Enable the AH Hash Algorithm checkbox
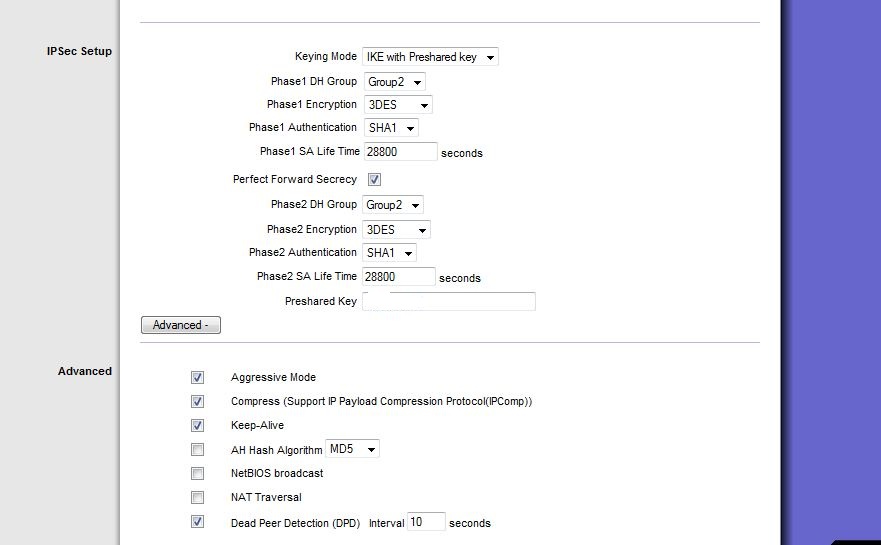Screen dimensions: 881x545 (x=197, y=449)
